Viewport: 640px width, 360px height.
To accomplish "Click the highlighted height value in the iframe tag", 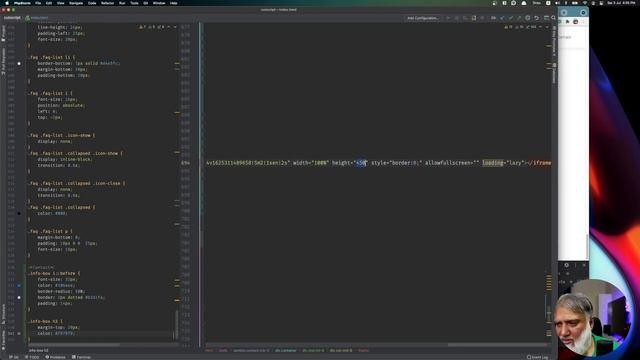I will pyautogui.click(x=361, y=163).
